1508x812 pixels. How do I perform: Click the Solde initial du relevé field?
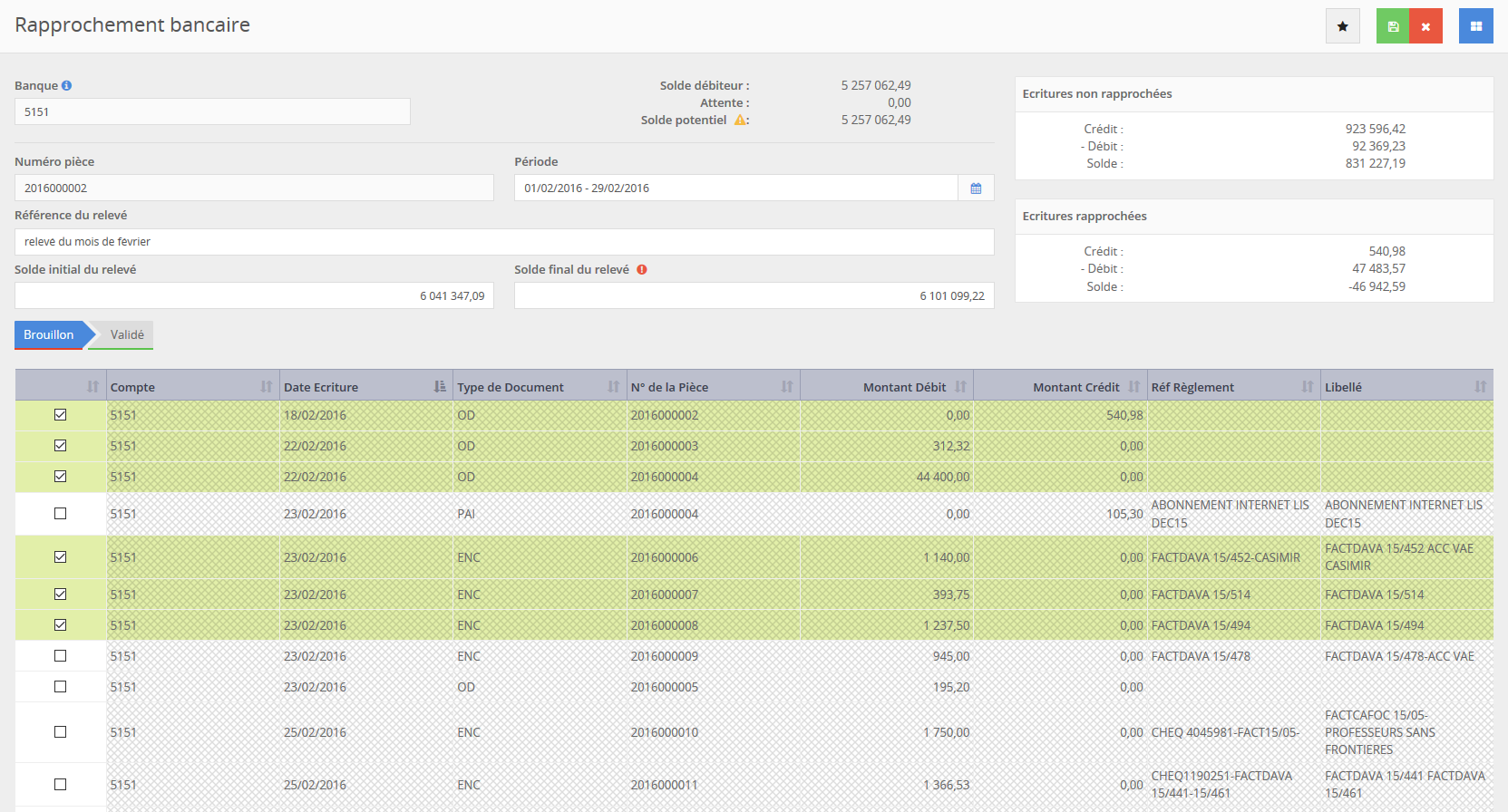[254, 296]
